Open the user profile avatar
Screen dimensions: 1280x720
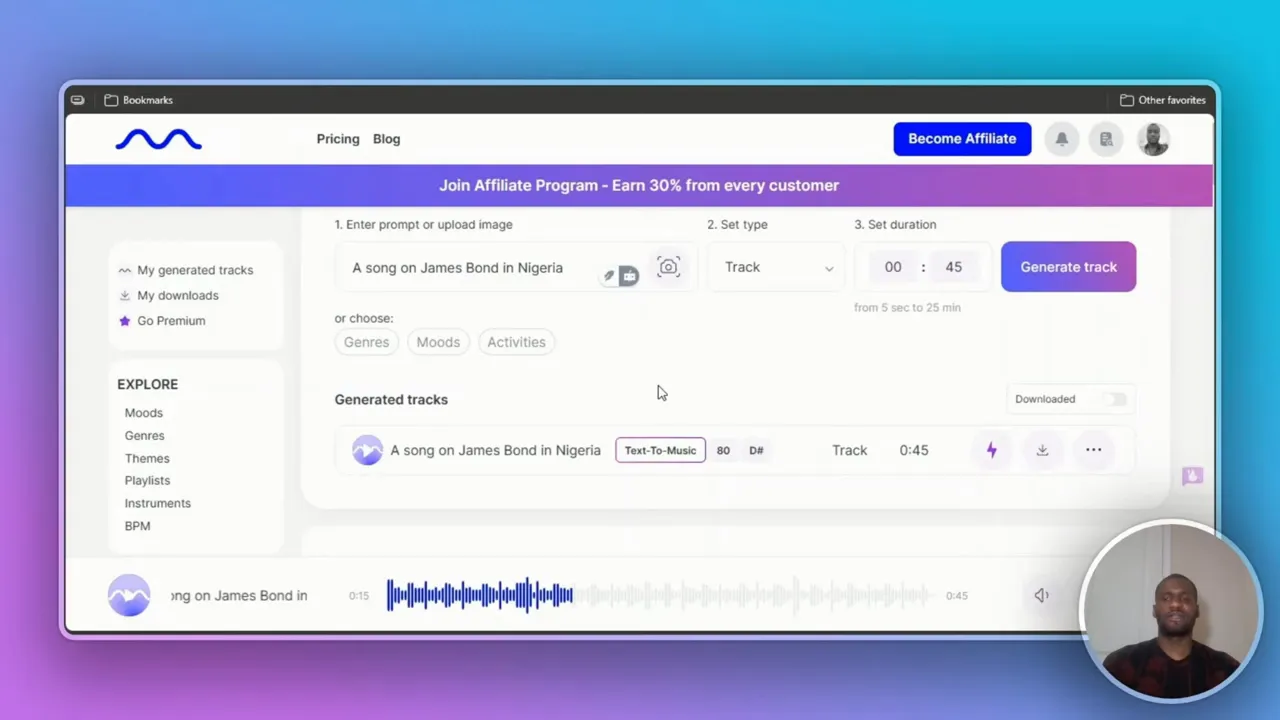point(1153,139)
